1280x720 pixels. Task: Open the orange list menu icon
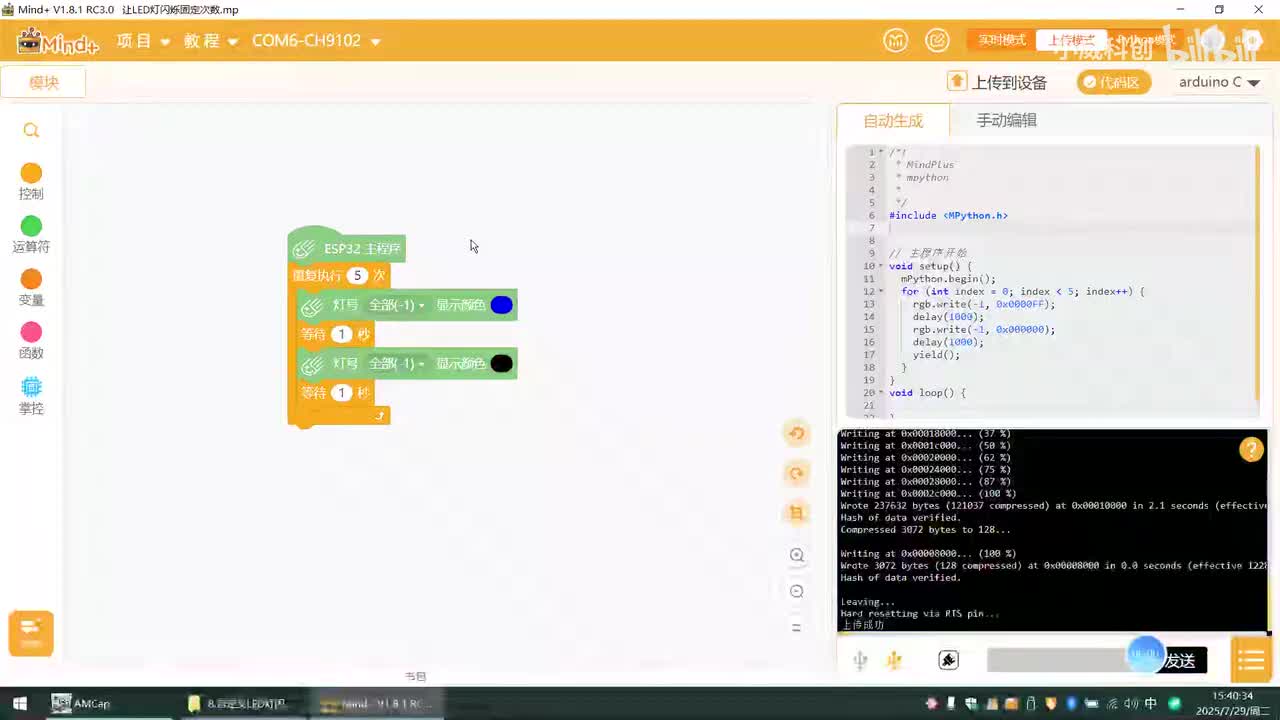1251,660
